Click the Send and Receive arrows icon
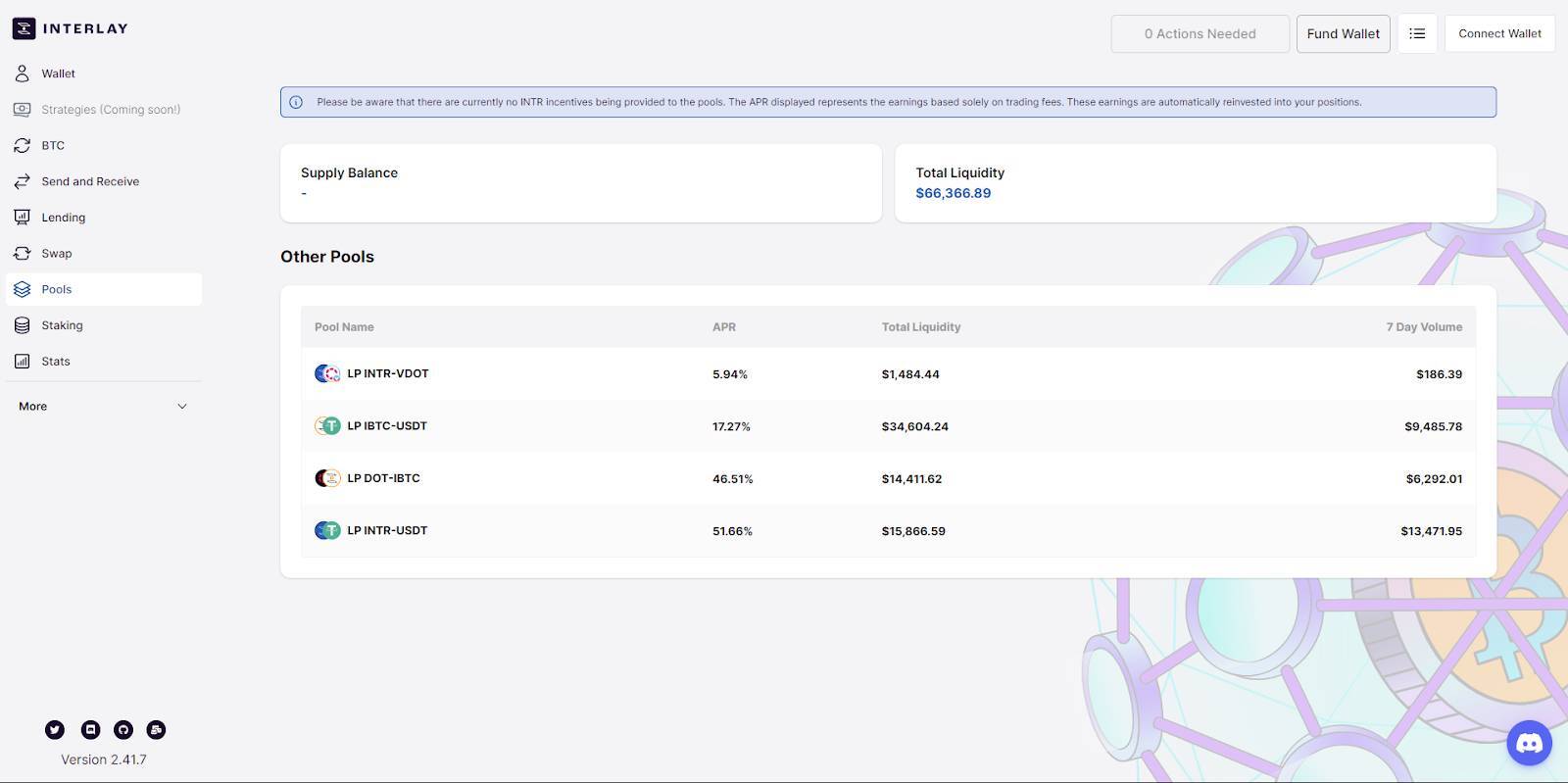1568x783 pixels. pyautogui.click(x=22, y=181)
